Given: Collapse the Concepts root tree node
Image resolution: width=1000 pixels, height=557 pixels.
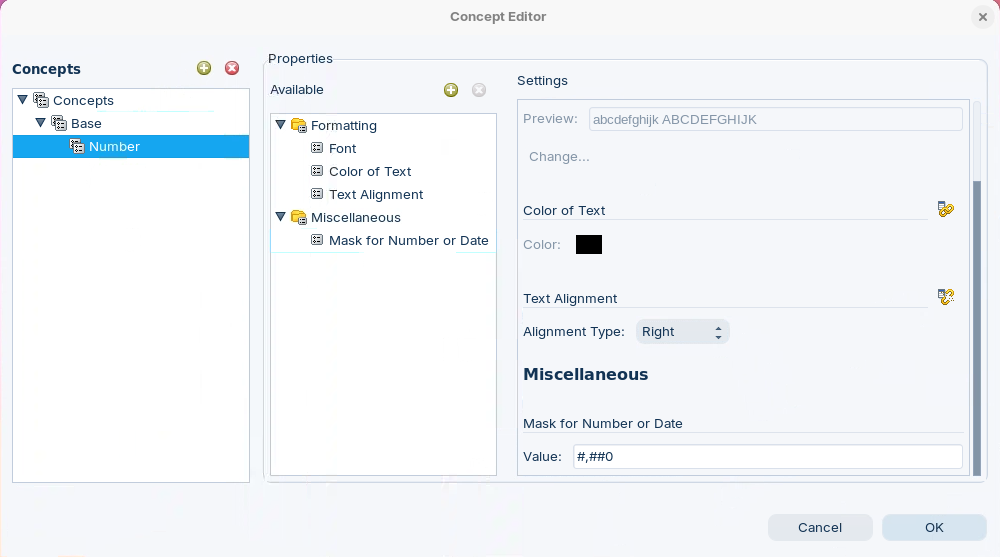Looking at the screenshot, I should tap(23, 100).
